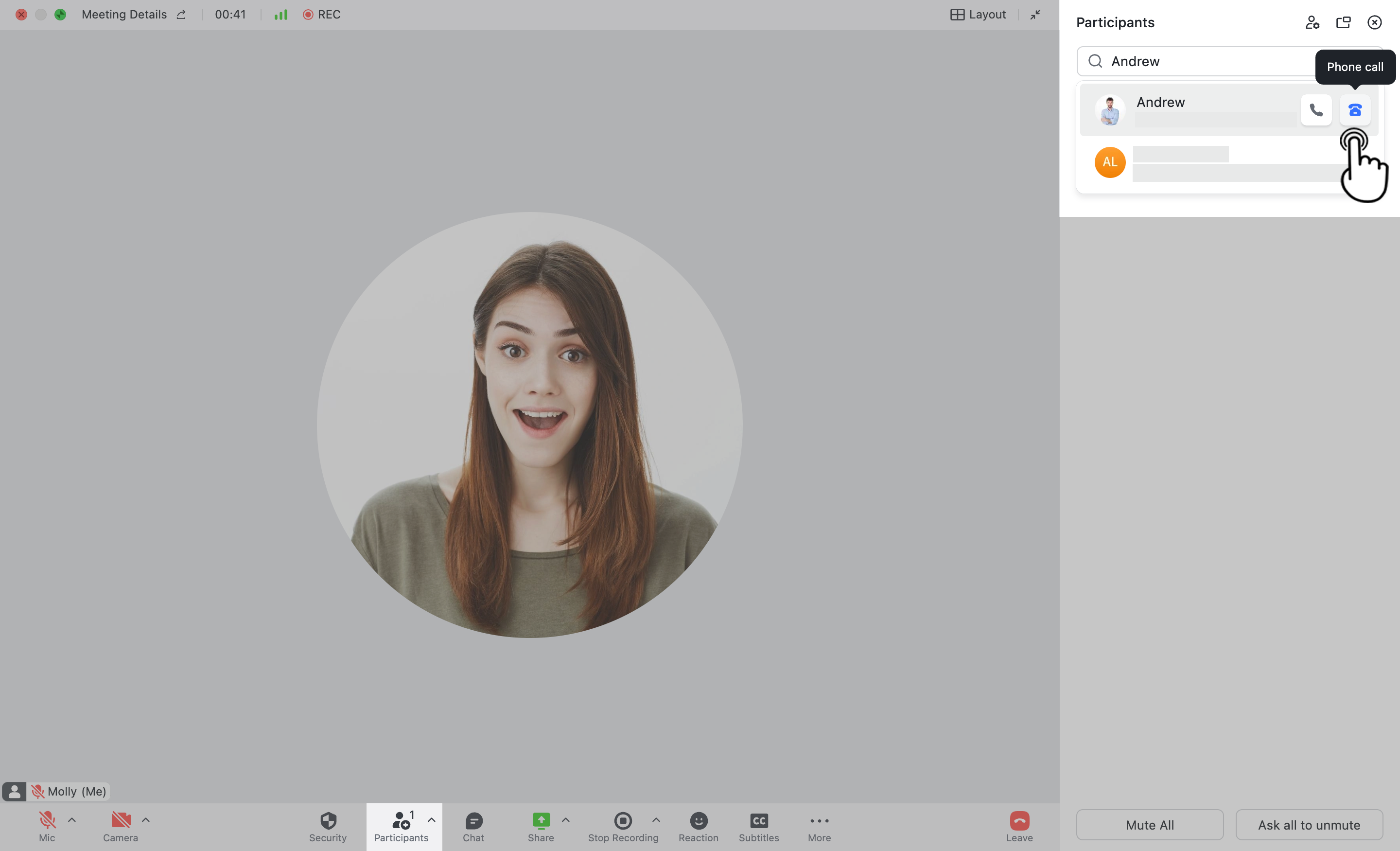Click the Ask all to unmute button
Screen dimensions: 1400x851
click(x=1310, y=824)
